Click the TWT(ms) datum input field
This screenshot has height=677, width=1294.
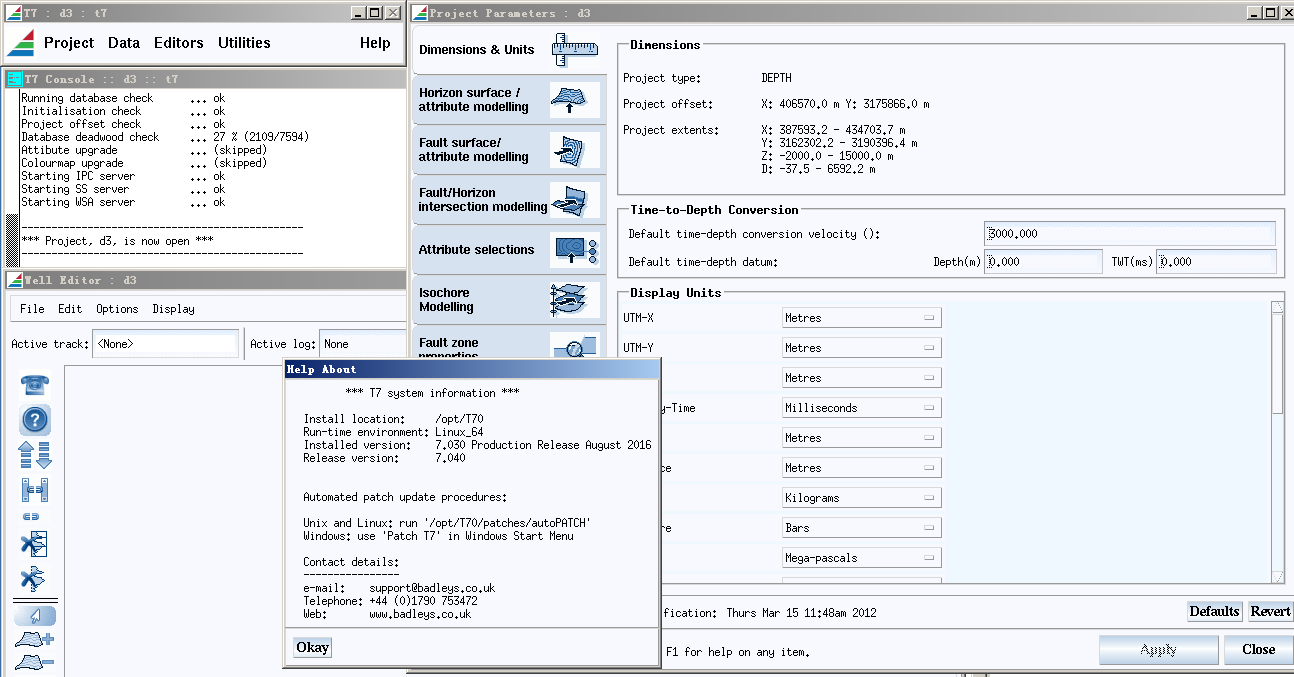tap(1216, 262)
